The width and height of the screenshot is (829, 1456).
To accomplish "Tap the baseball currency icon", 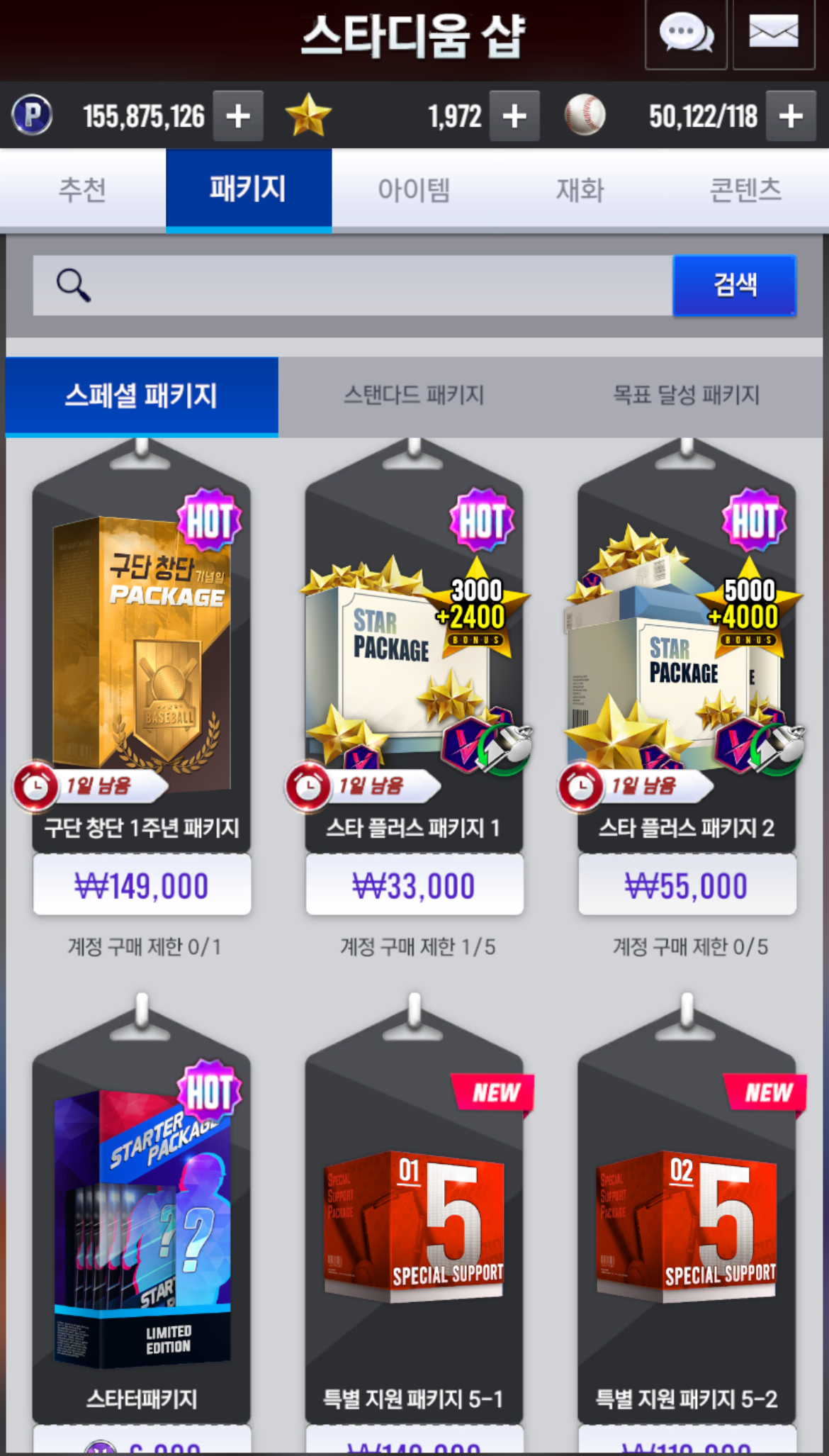I will (585, 115).
